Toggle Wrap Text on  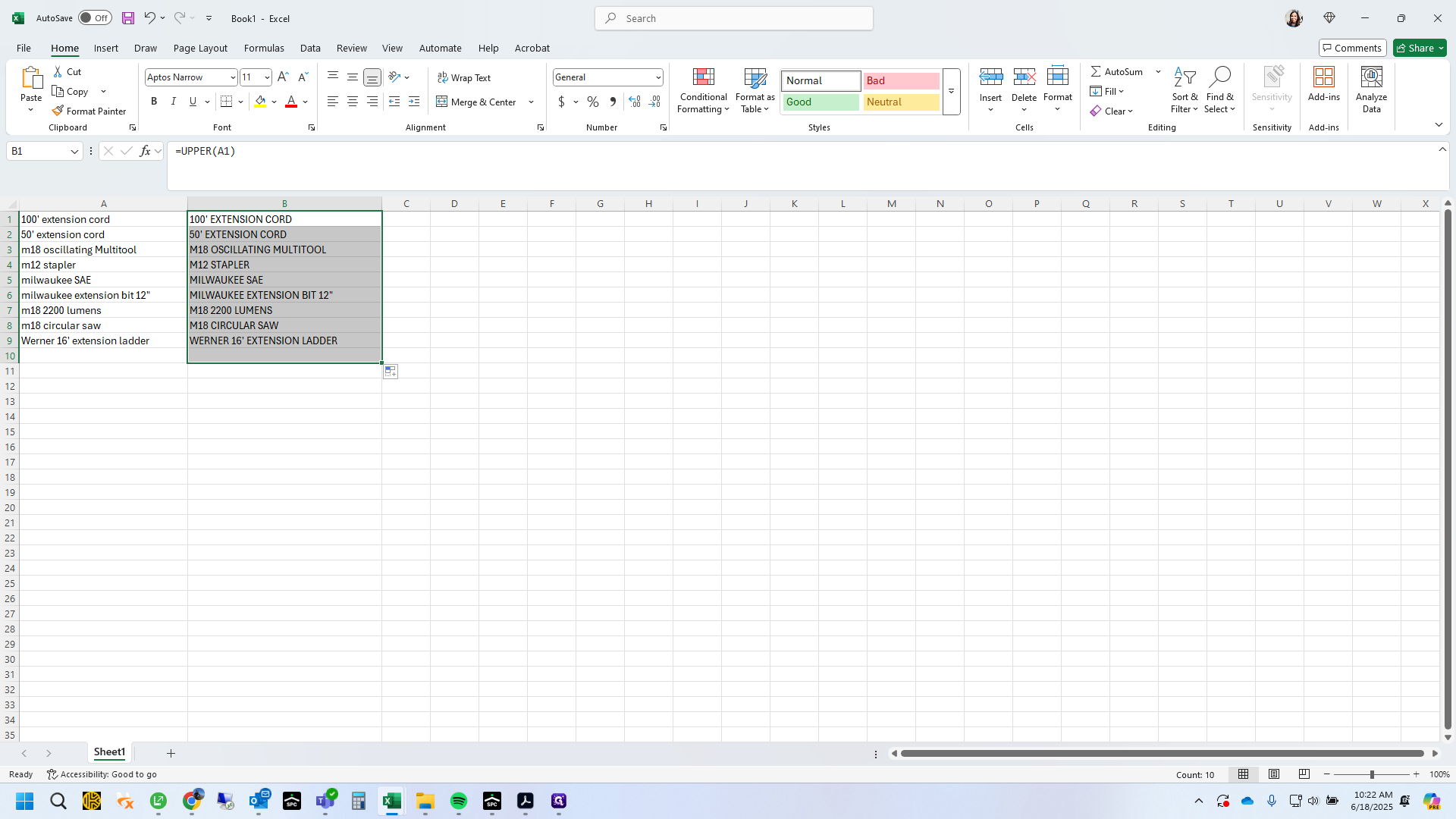(x=464, y=77)
